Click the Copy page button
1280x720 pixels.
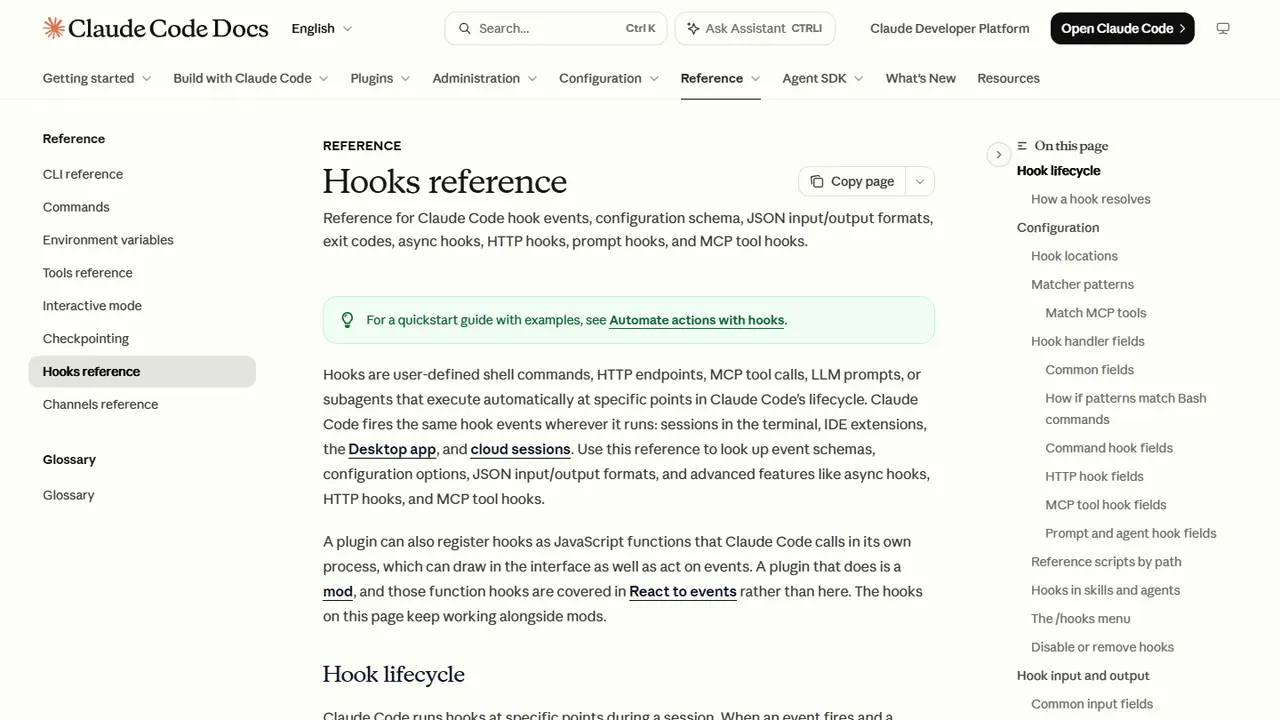coord(852,181)
